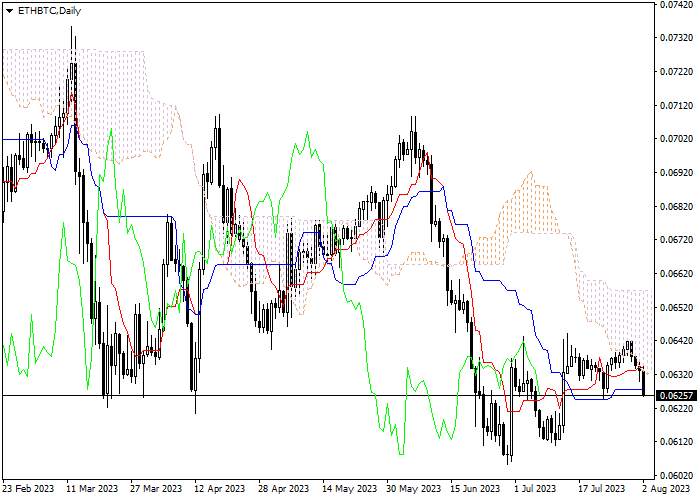Screen dimensions: 700x500
Task: Click the 0.06020 price axis label
Action: pos(677,475)
